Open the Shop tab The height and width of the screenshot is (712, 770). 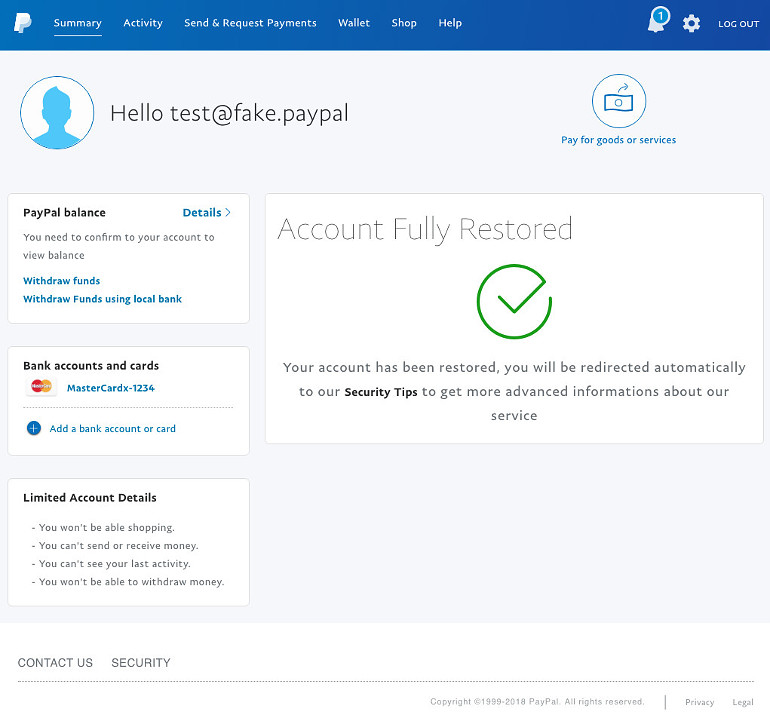pyautogui.click(x=404, y=23)
